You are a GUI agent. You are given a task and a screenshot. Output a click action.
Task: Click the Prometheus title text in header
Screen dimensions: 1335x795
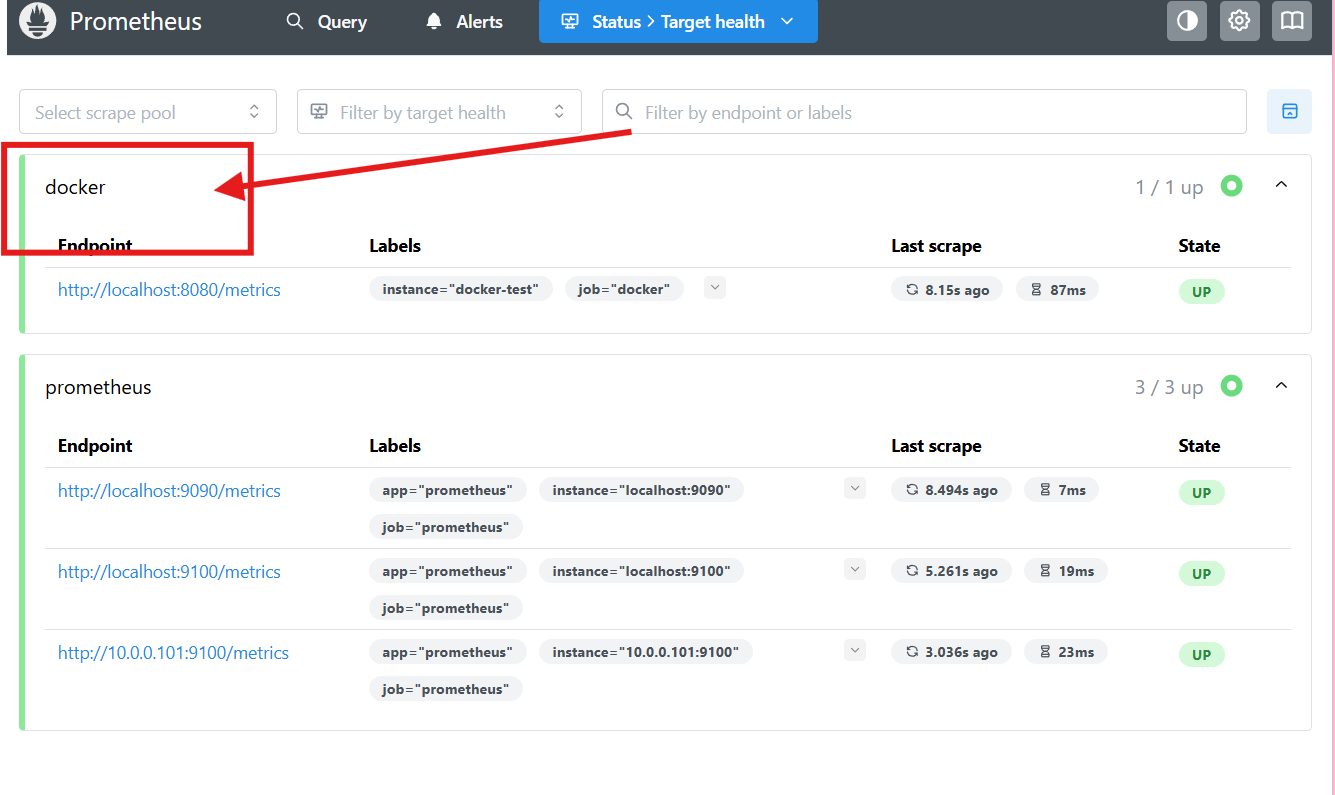click(136, 21)
